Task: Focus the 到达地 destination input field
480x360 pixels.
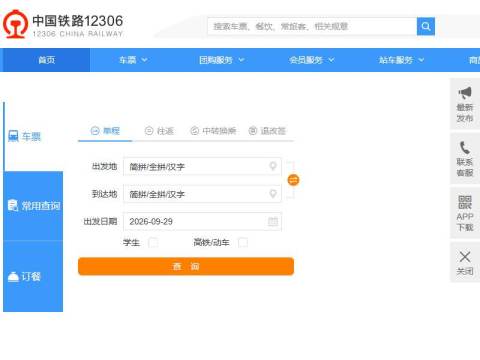Action: tap(202, 194)
